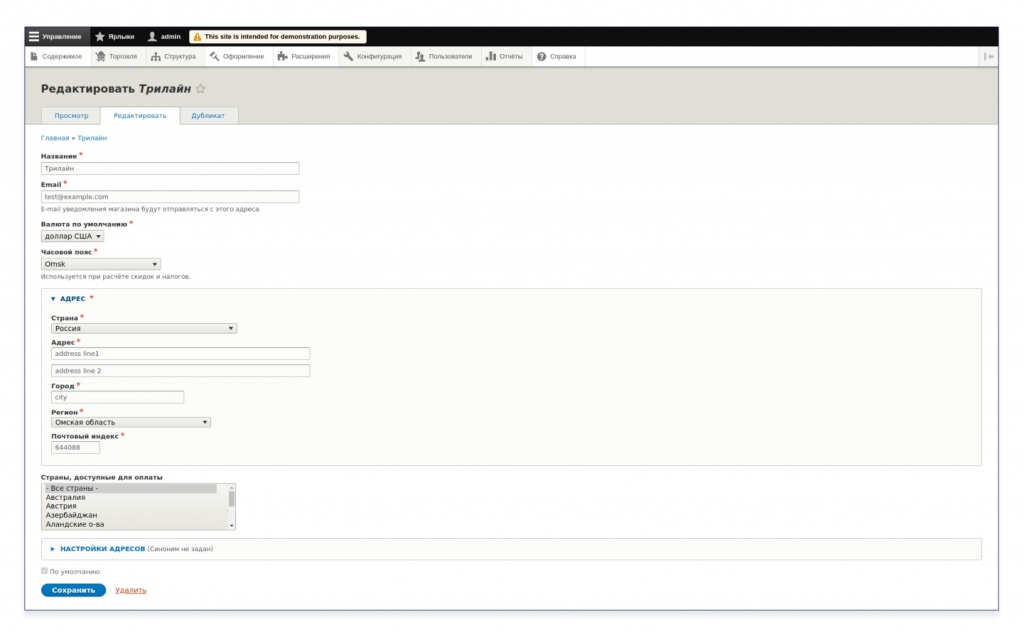Focus the address line1 field
This screenshot has width=1024, height=637.
180,353
